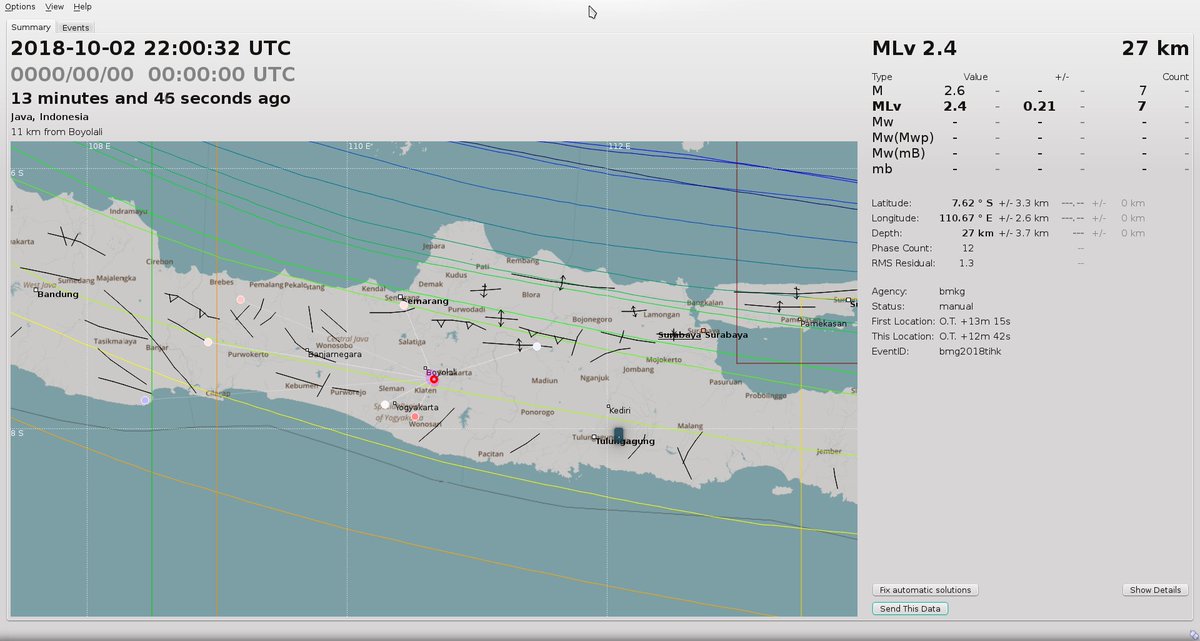Click the Show Details button
Image resolution: width=1200 pixels, height=641 pixels.
pos(1155,590)
